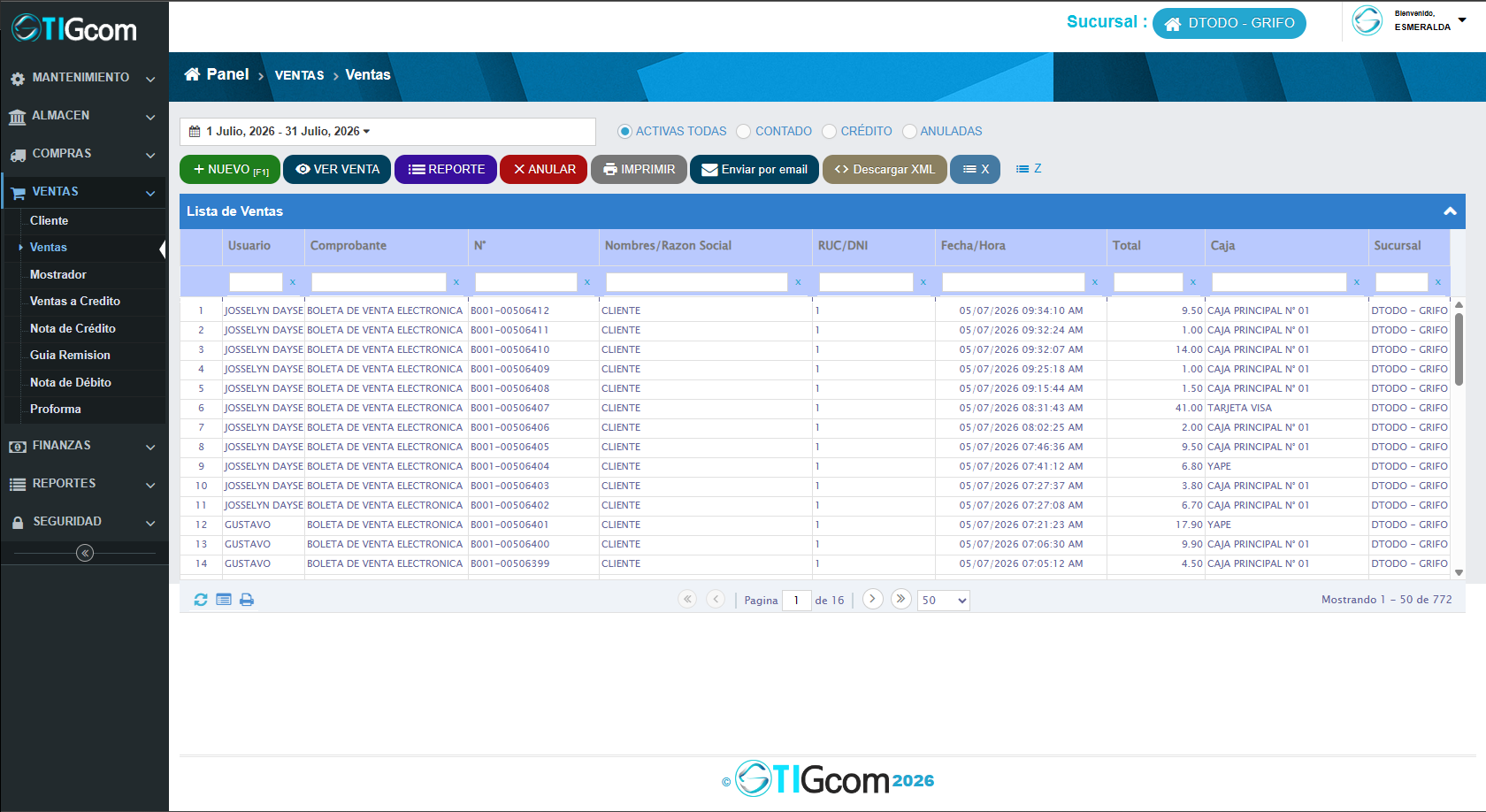
Task: Expand the SEGURIDAD menu
Action: [84, 522]
